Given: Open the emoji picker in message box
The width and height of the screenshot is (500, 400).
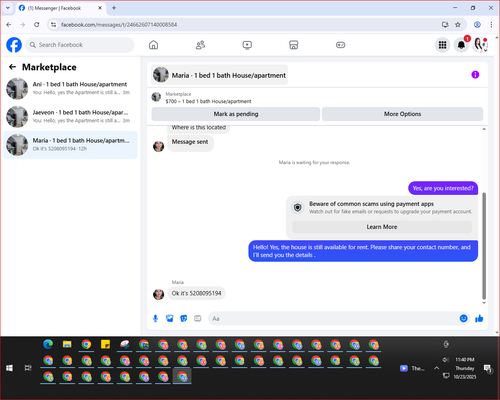Looking at the screenshot, I should tap(464, 318).
